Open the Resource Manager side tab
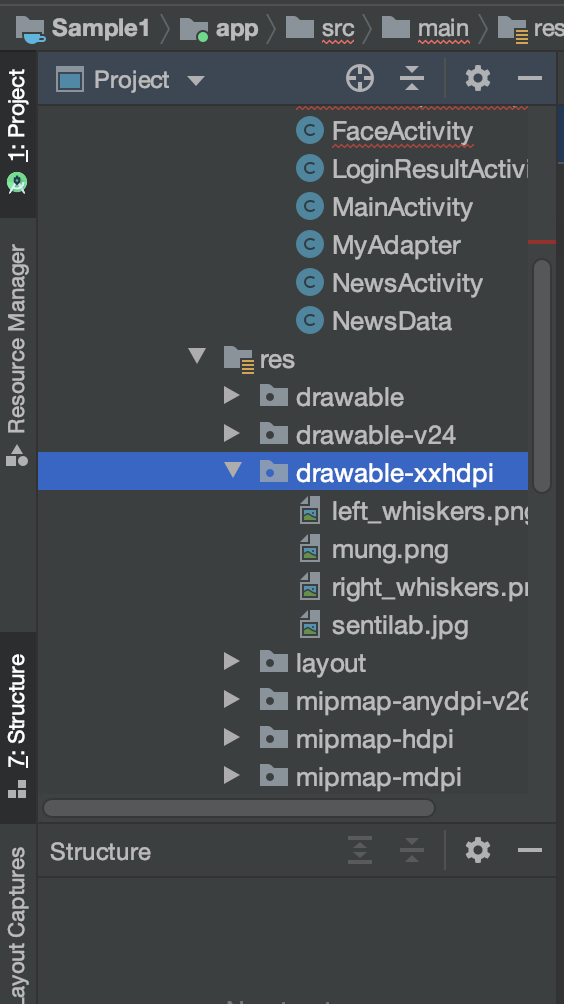Viewport: 564px width, 1004px height. (17, 356)
